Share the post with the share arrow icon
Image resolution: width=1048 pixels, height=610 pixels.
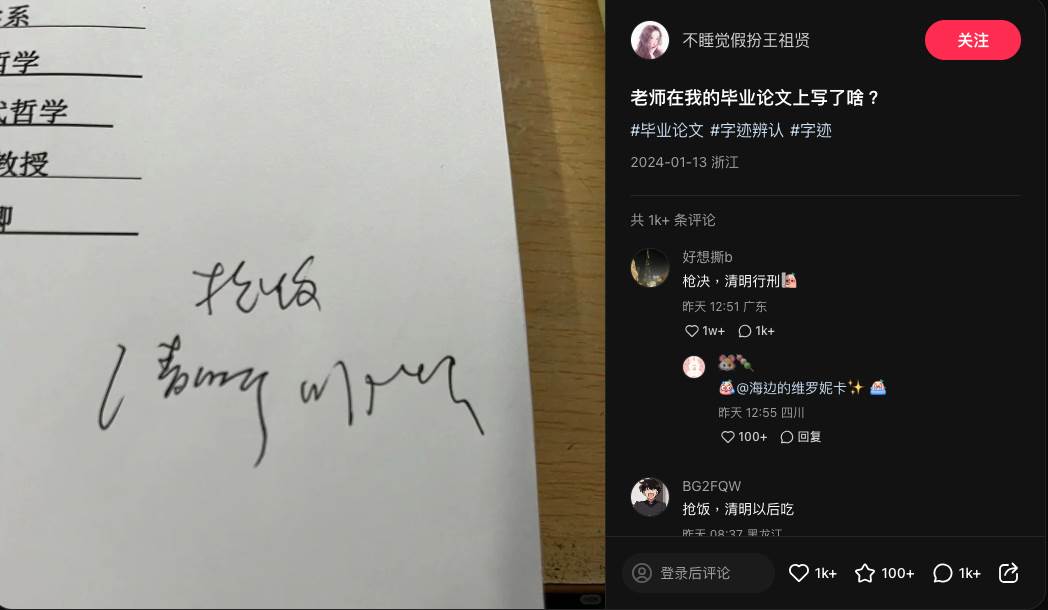click(1008, 573)
